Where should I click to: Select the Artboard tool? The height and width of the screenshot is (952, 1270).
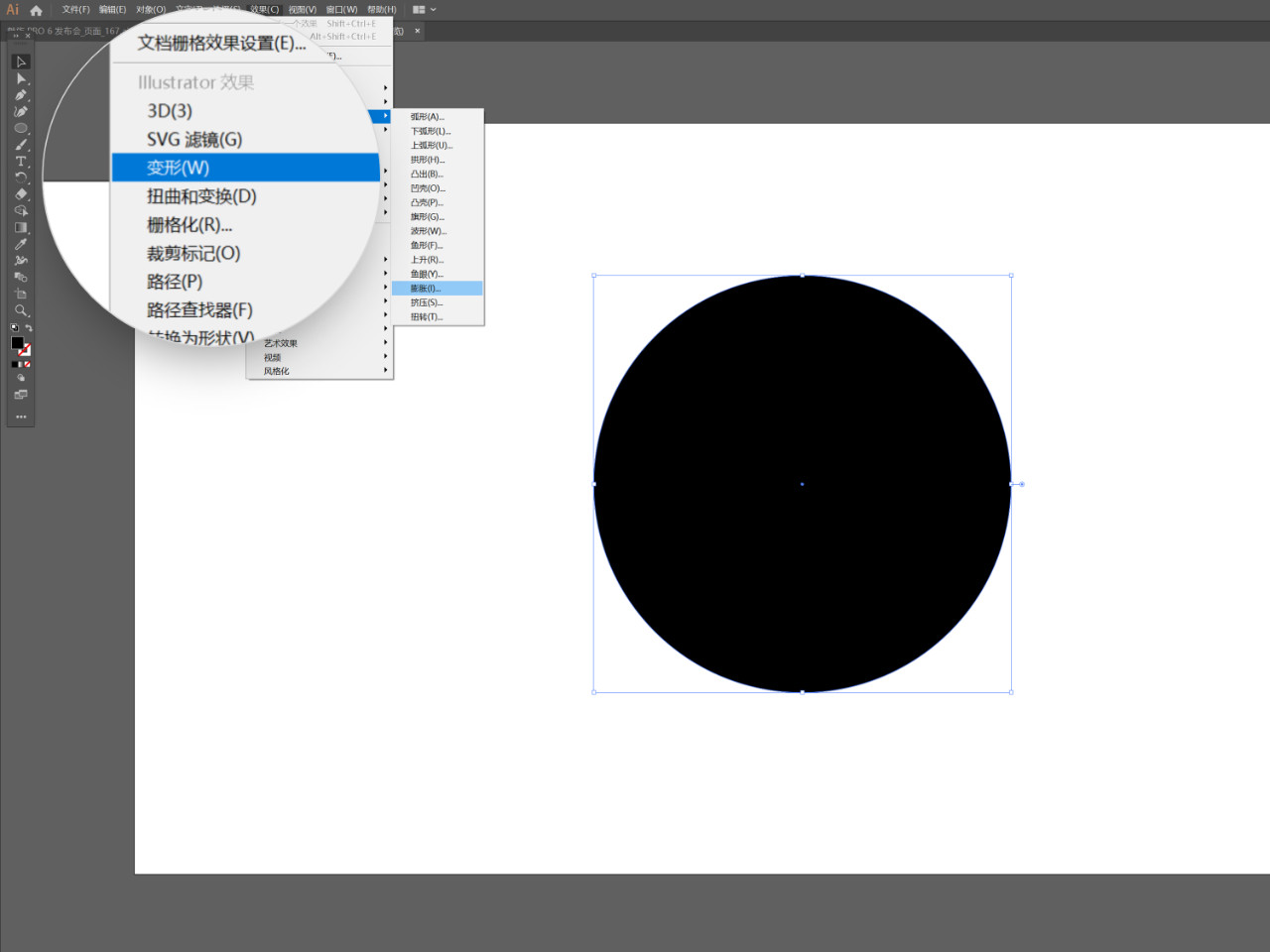21,294
